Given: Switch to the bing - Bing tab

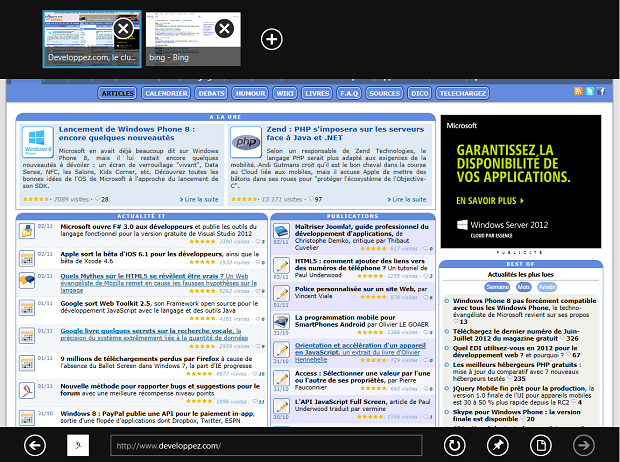Looking at the screenshot, I should 193,39.
